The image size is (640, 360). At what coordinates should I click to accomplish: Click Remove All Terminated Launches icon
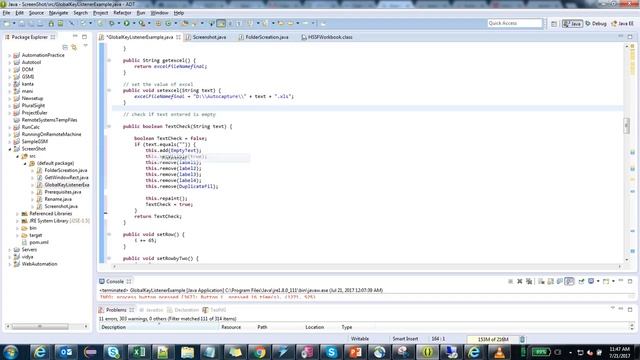(x=529, y=281)
